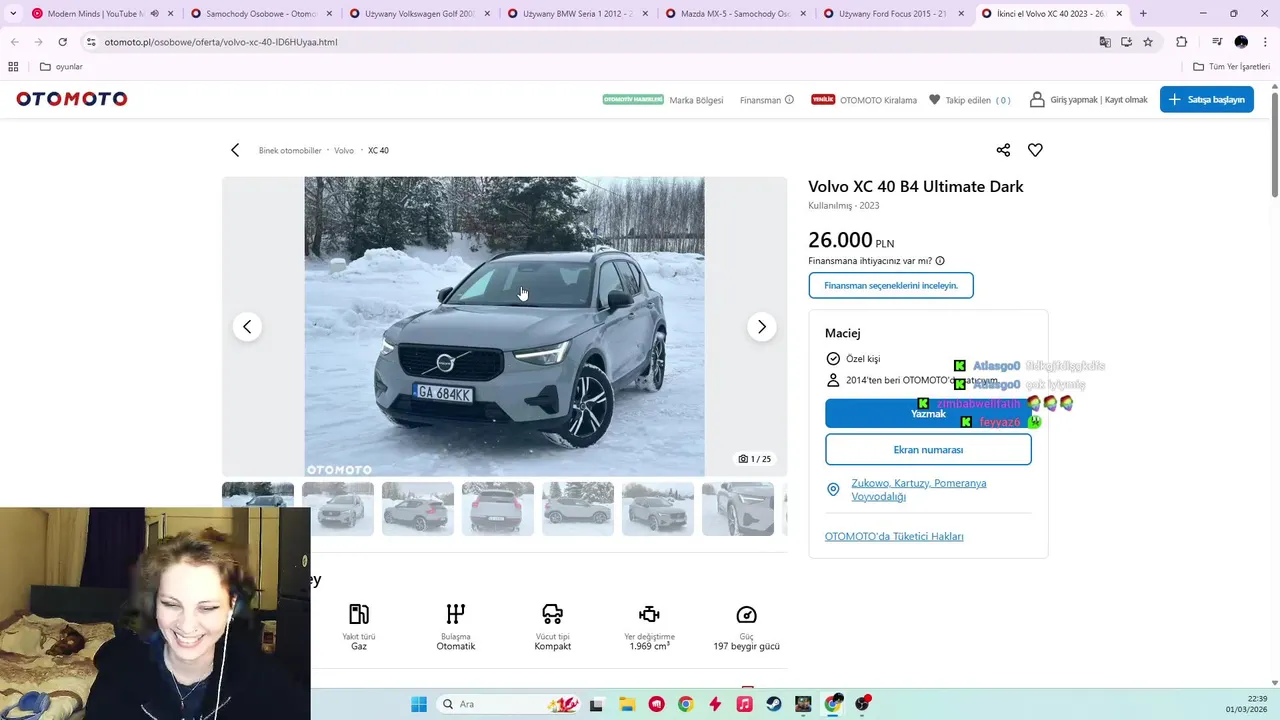The width and height of the screenshot is (1280, 720).
Task: Open Steam from the taskbar
Action: (x=774, y=704)
